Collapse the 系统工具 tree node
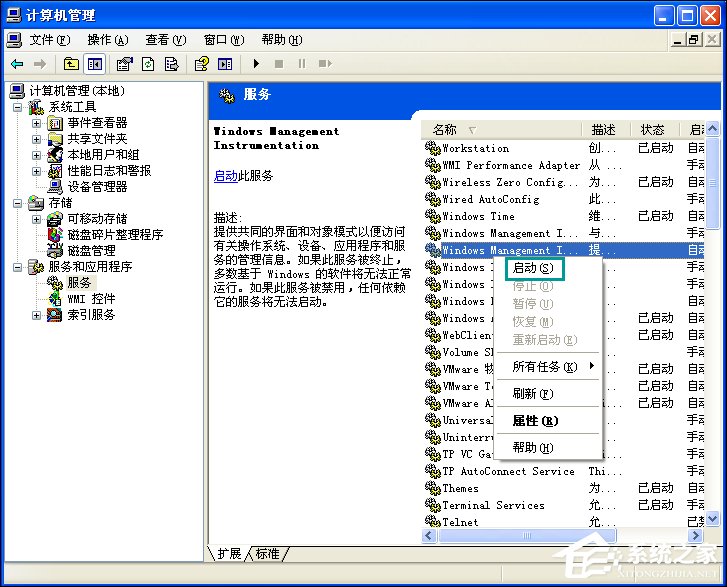This screenshot has height=587, width=727. 17,108
